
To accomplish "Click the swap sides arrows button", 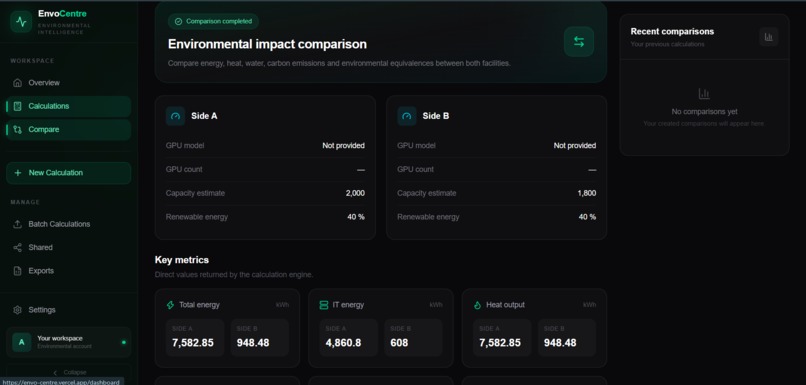I will [x=579, y=42].
